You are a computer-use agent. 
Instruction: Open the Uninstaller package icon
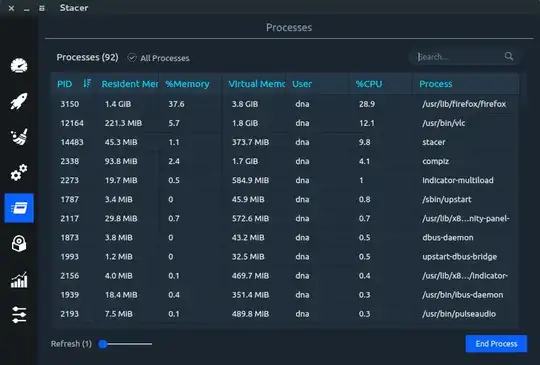19,244
